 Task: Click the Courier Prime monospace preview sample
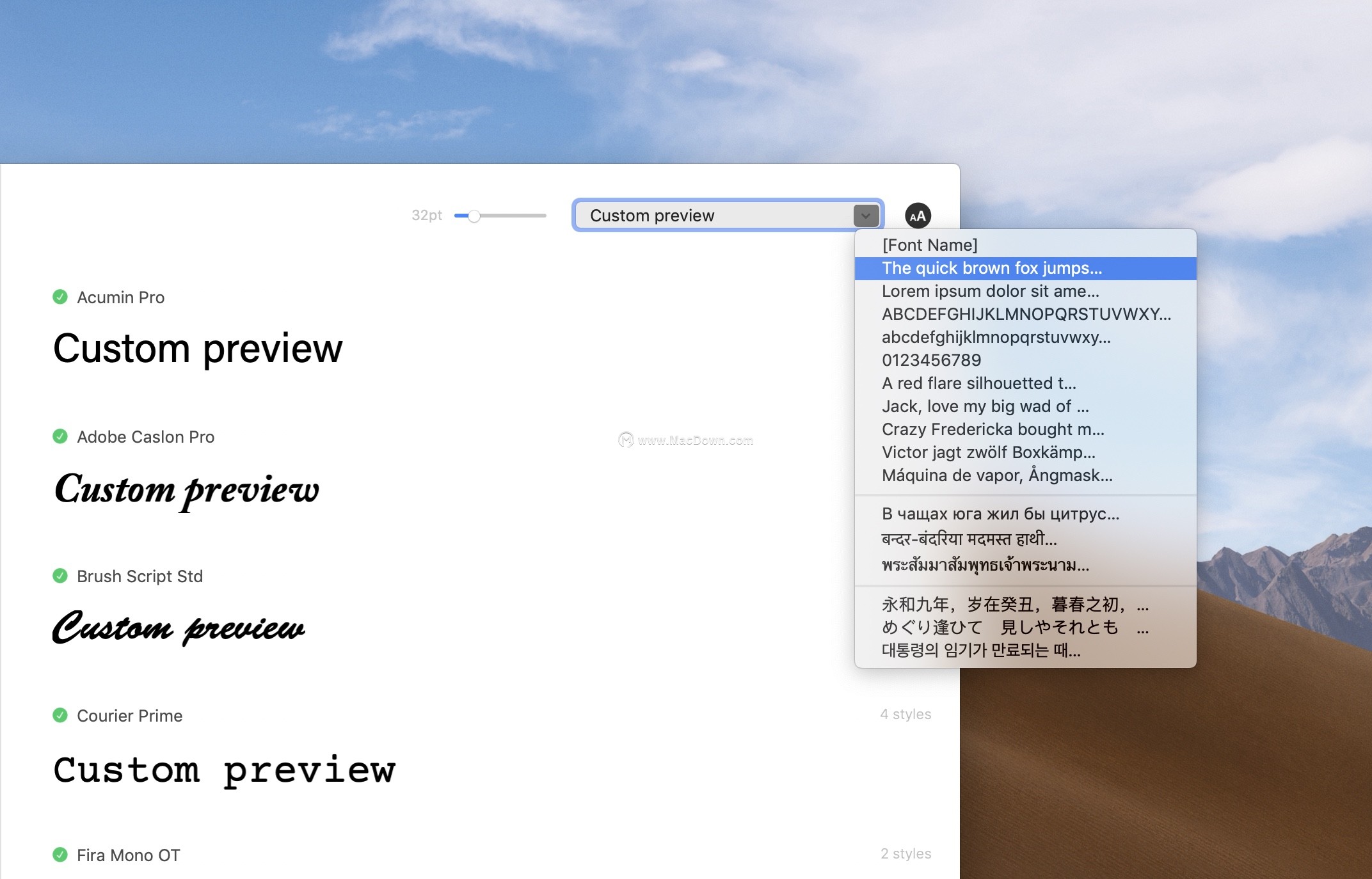pos(224,771)
